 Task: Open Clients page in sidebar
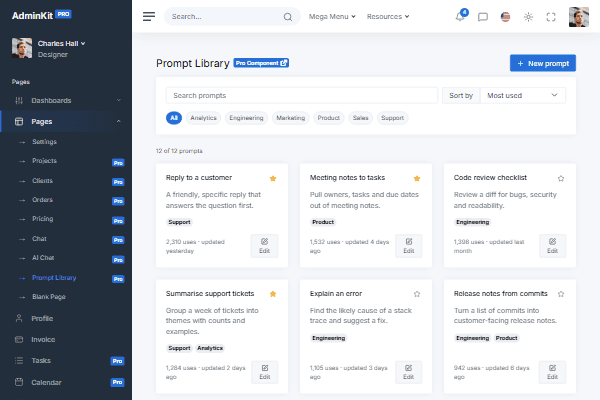tap(42, 181)
